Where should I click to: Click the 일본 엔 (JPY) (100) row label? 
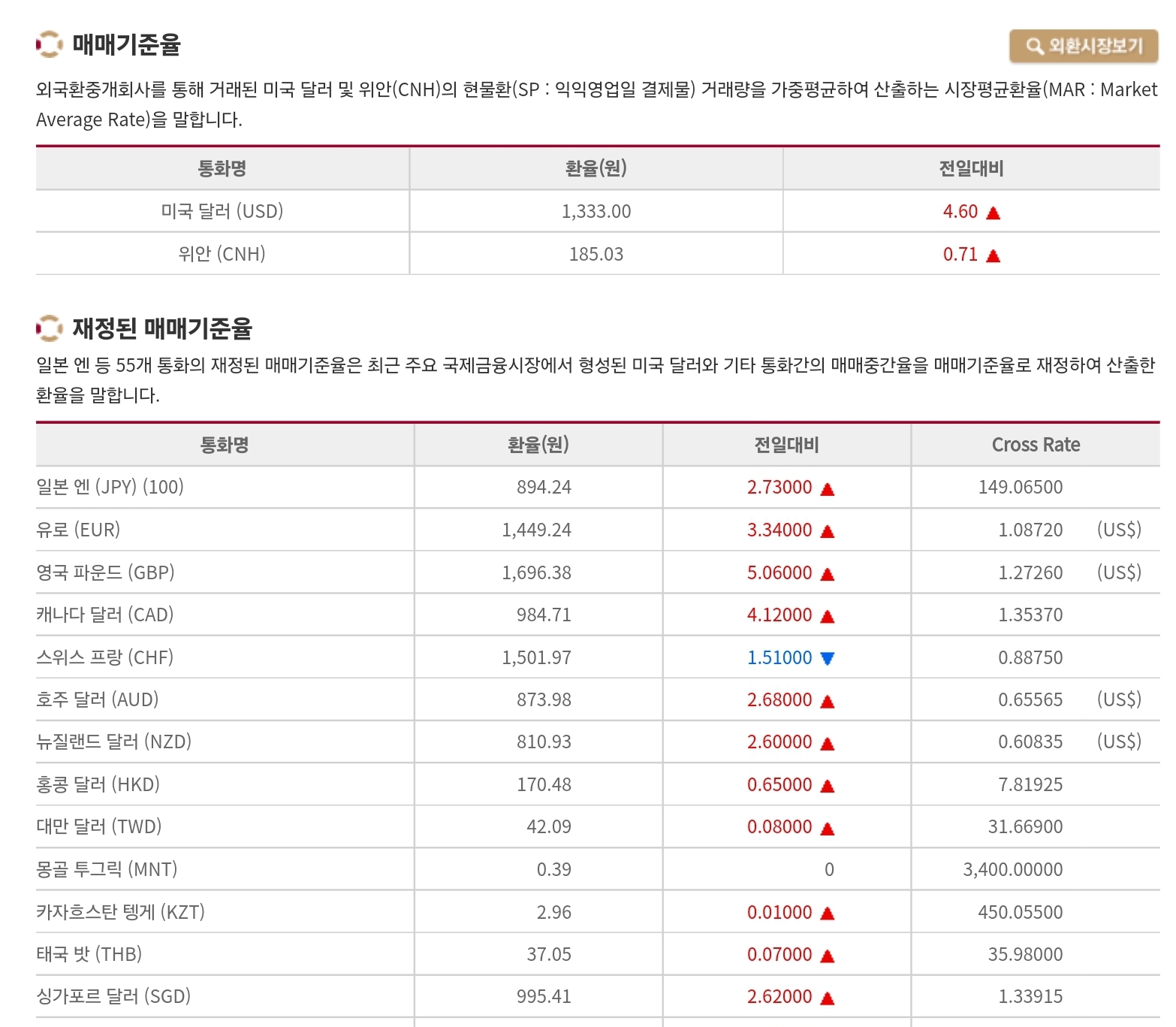click(x=110, y=487)
